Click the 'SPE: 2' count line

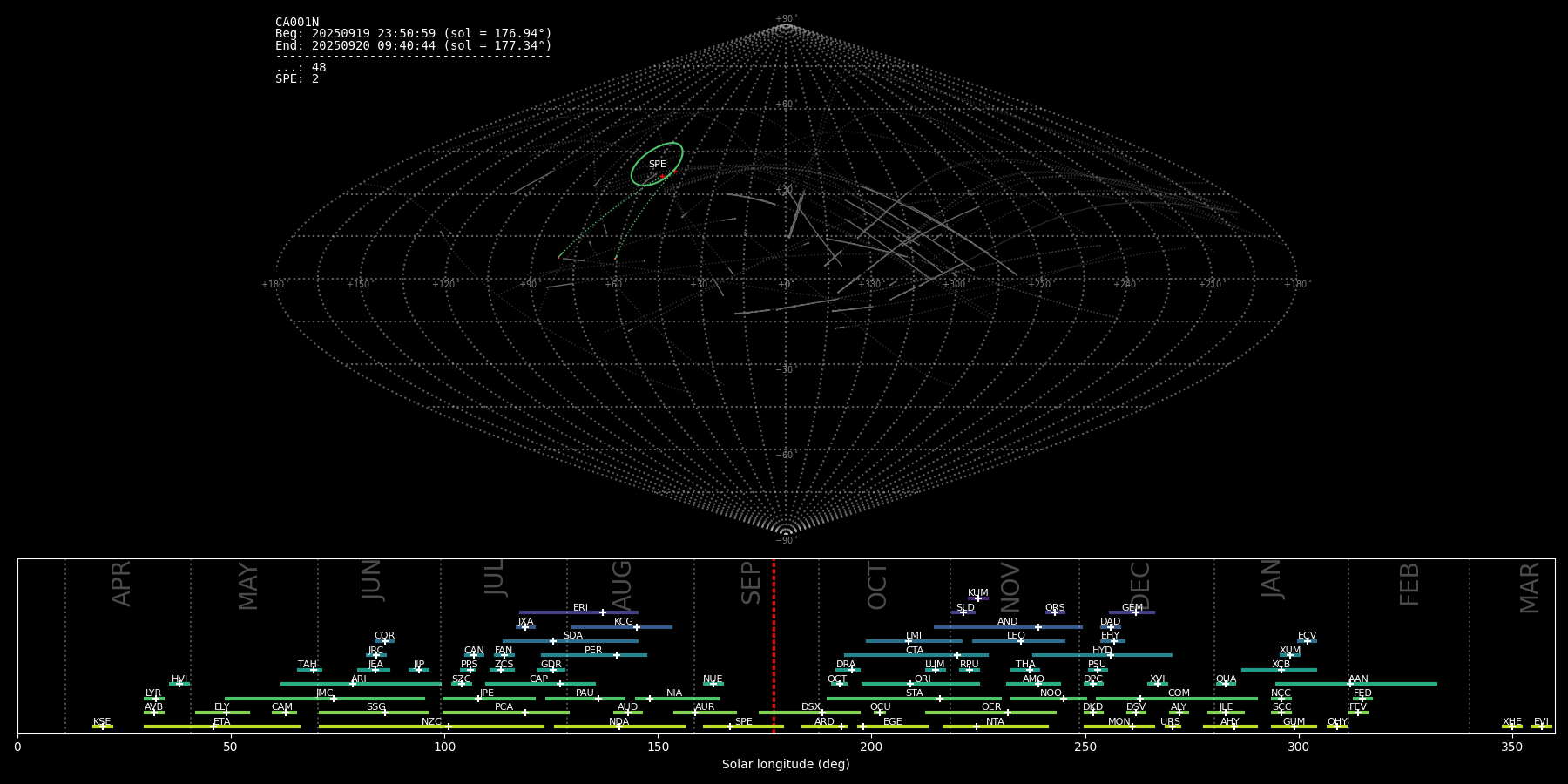[297, 79]
